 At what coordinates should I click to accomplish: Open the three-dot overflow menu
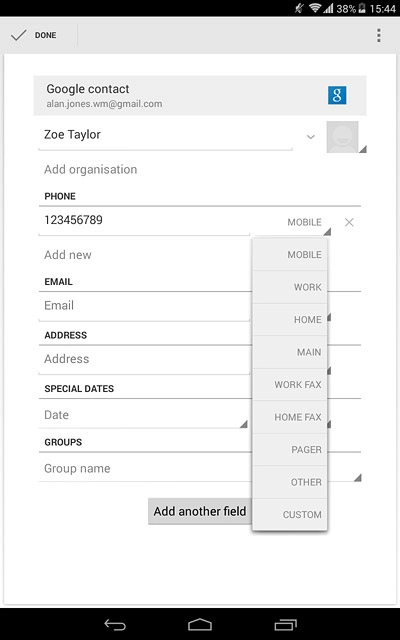[379, 36]
